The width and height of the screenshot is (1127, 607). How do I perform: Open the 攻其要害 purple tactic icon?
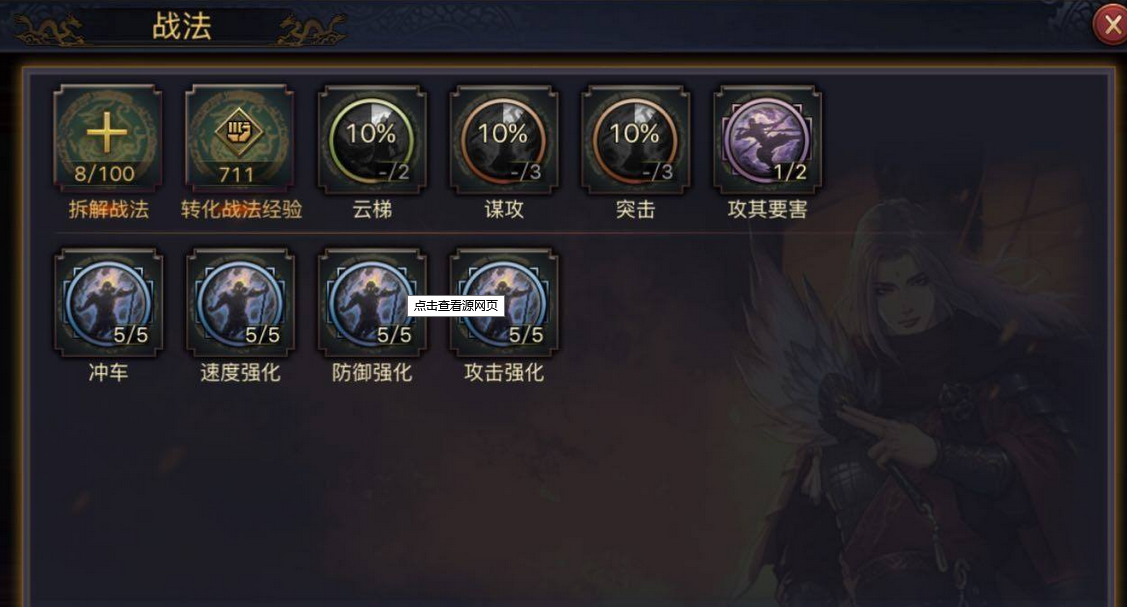click(767, 139)
